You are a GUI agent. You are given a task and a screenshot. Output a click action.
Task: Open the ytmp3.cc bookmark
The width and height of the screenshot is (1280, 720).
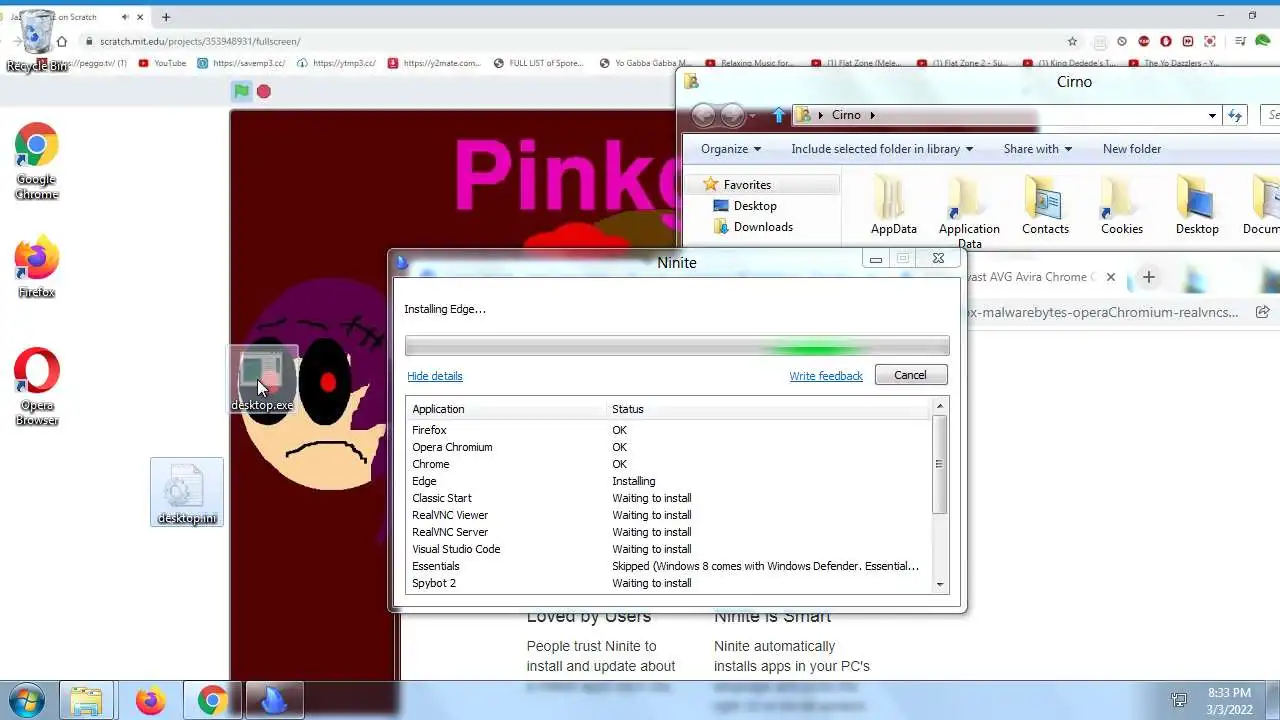336,63
